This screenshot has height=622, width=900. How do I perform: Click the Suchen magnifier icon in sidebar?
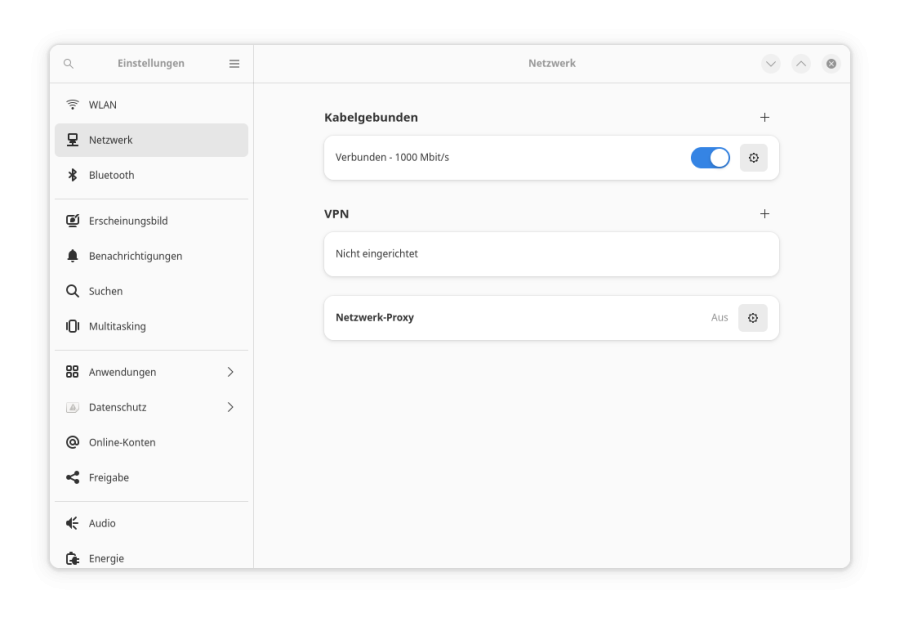[72, 291]
